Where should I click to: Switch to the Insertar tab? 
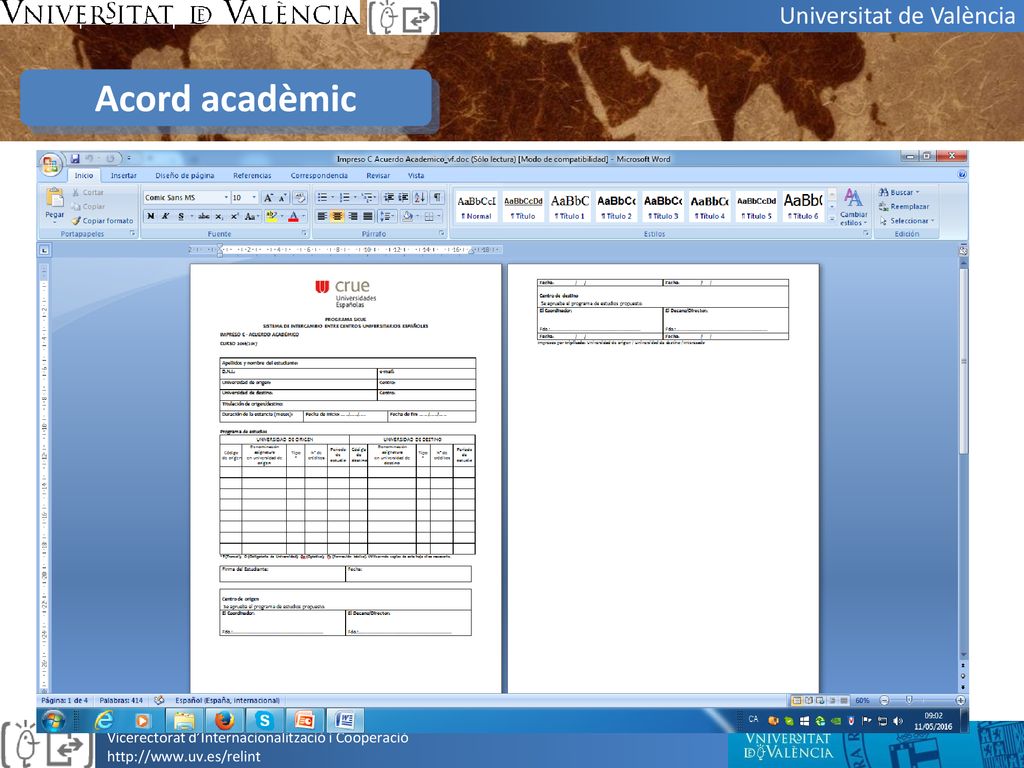pyautogui.click(x=123, y=176)
